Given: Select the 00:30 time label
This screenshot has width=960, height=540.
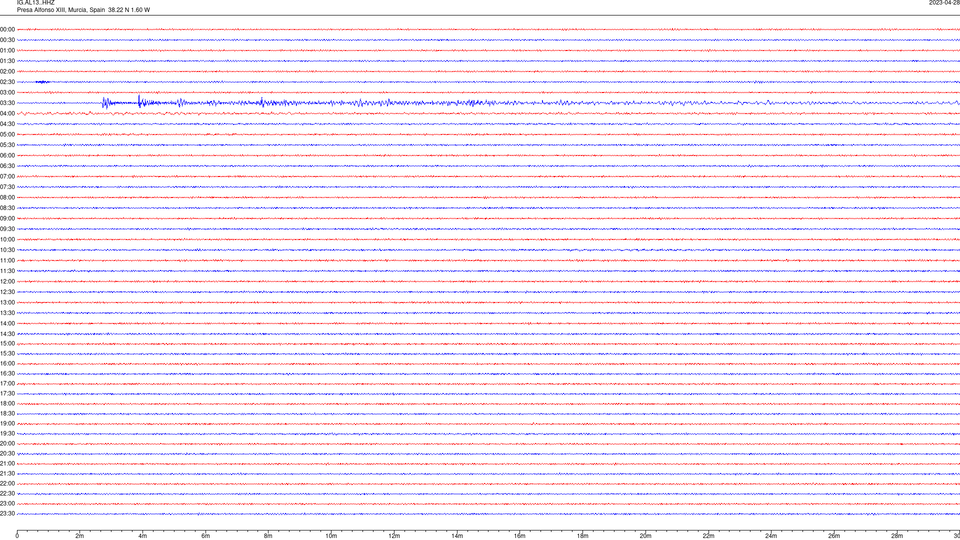Looking at the screenshot, I should click(7, 40).
